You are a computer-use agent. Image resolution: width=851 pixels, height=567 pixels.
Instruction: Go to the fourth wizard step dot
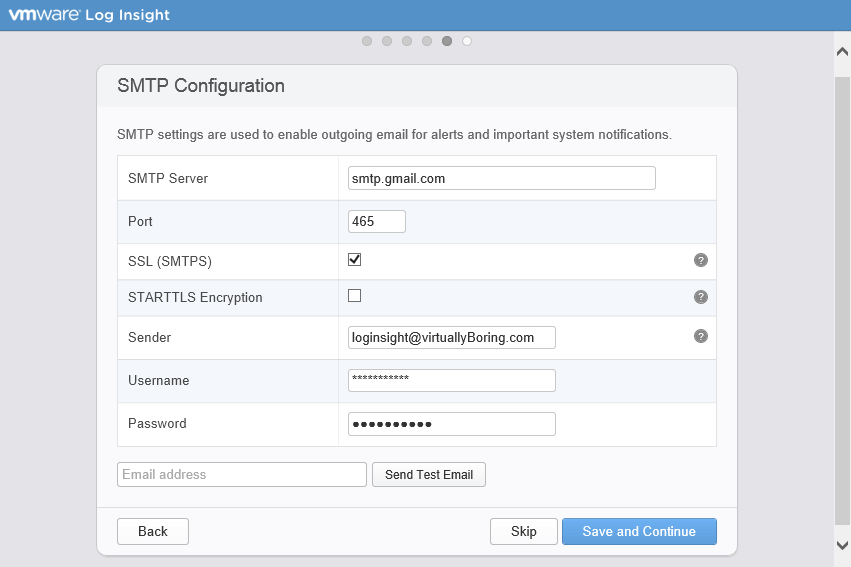tap(427, 41)
